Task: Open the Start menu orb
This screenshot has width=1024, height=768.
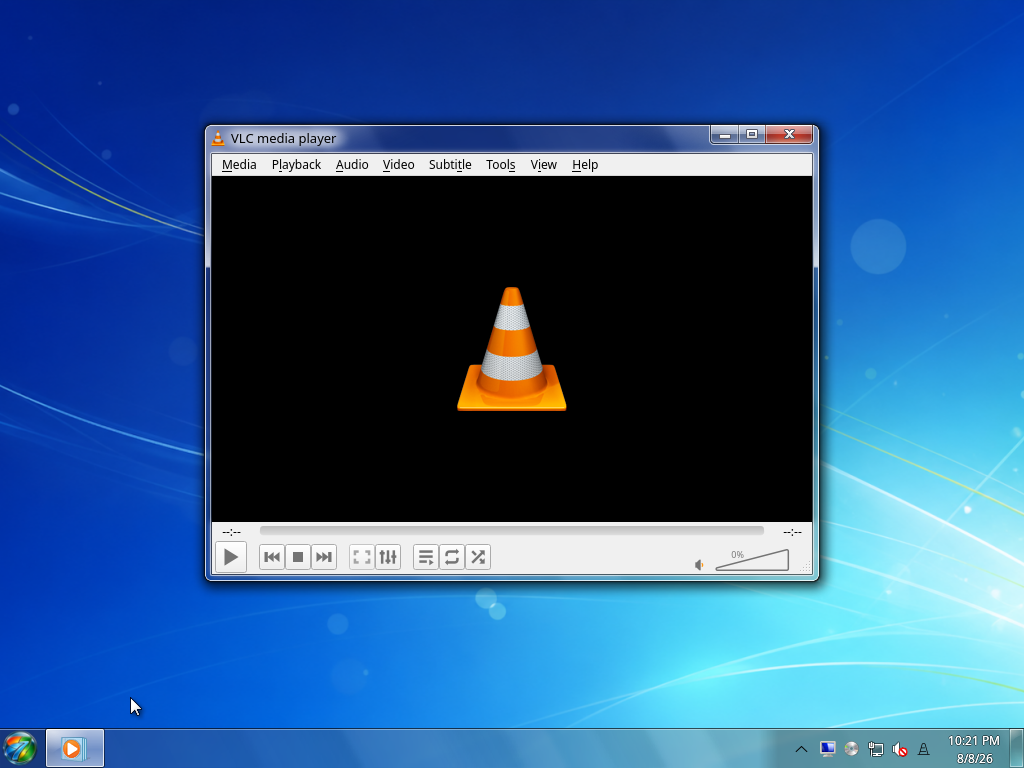Action: click(x=20, y=748)
